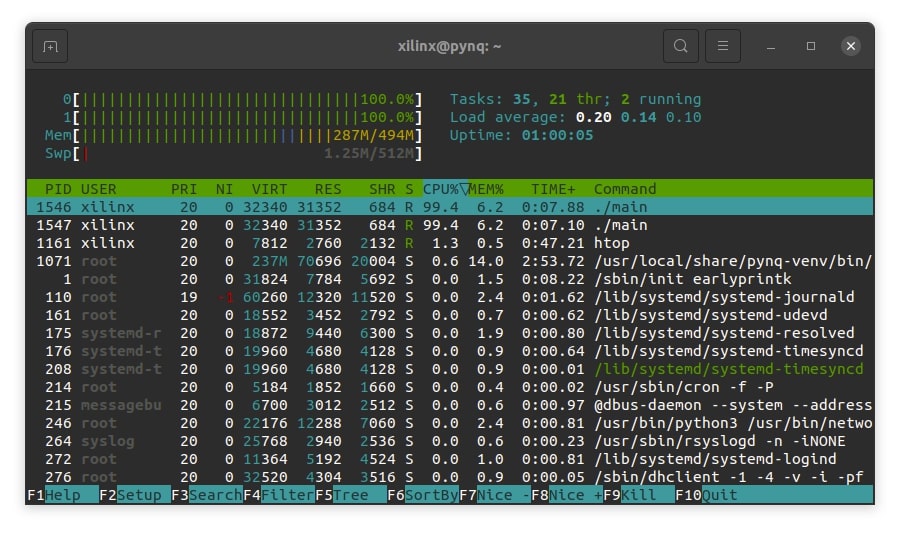Image resolution: width=900 pixels, height=533 pixels.
Task: Select the /usr/sbin/cron -f -P row
Action: (450, 387)
